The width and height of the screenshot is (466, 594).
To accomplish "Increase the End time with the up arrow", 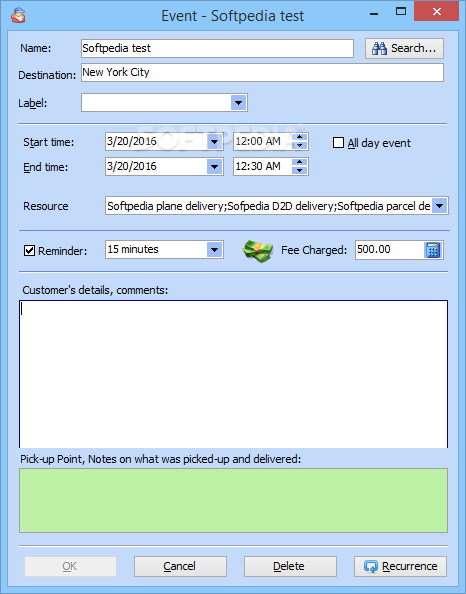I will point(300,163).
